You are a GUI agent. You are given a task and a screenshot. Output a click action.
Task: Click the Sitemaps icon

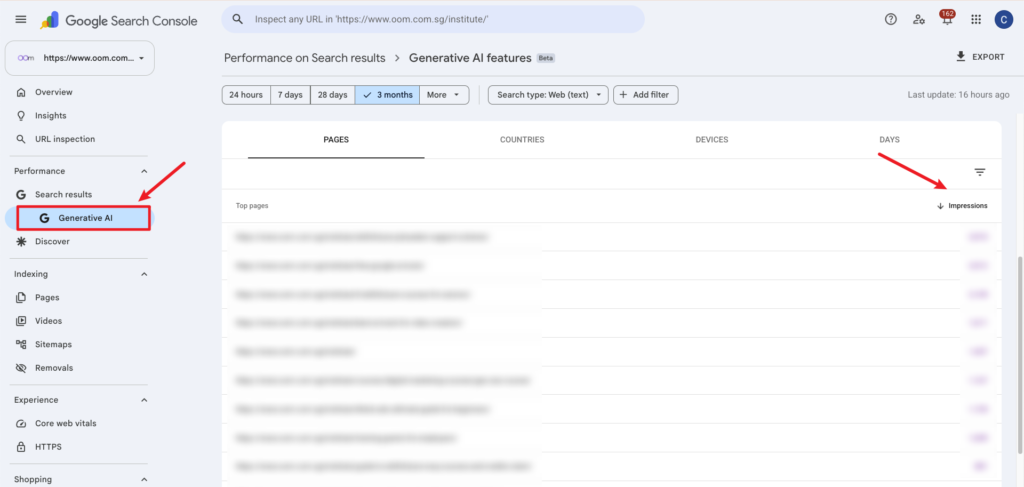click(x=22, y=344)
